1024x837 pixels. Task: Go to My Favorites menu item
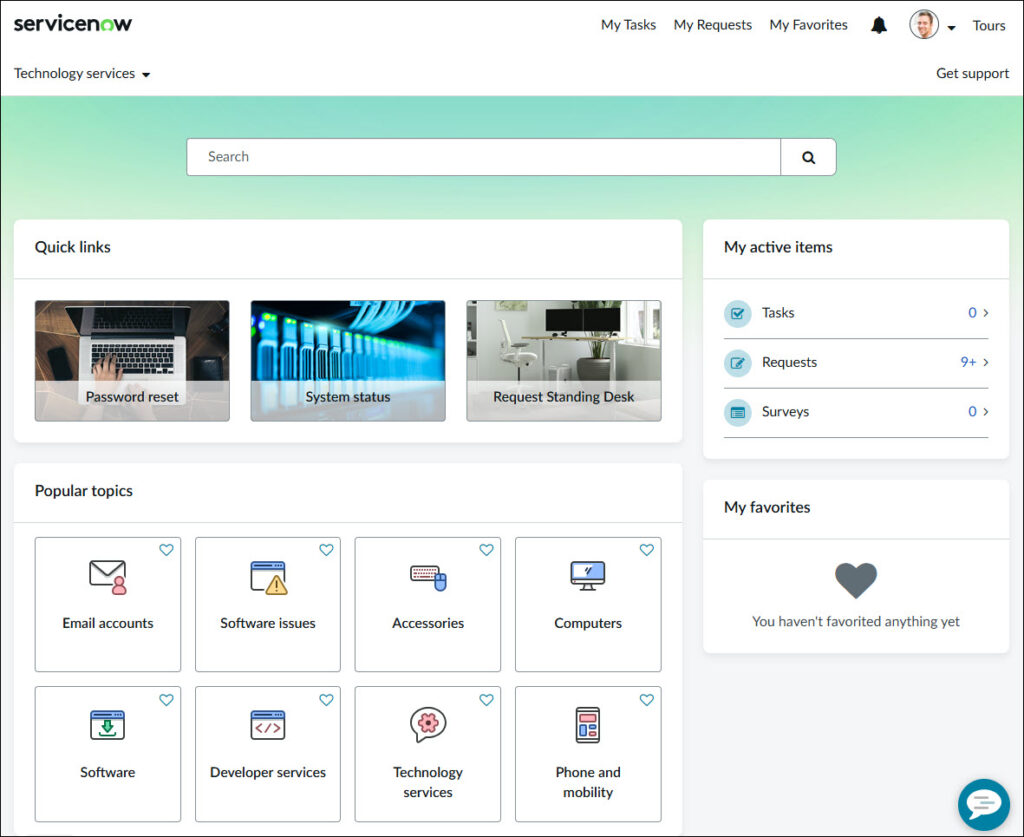808,25
